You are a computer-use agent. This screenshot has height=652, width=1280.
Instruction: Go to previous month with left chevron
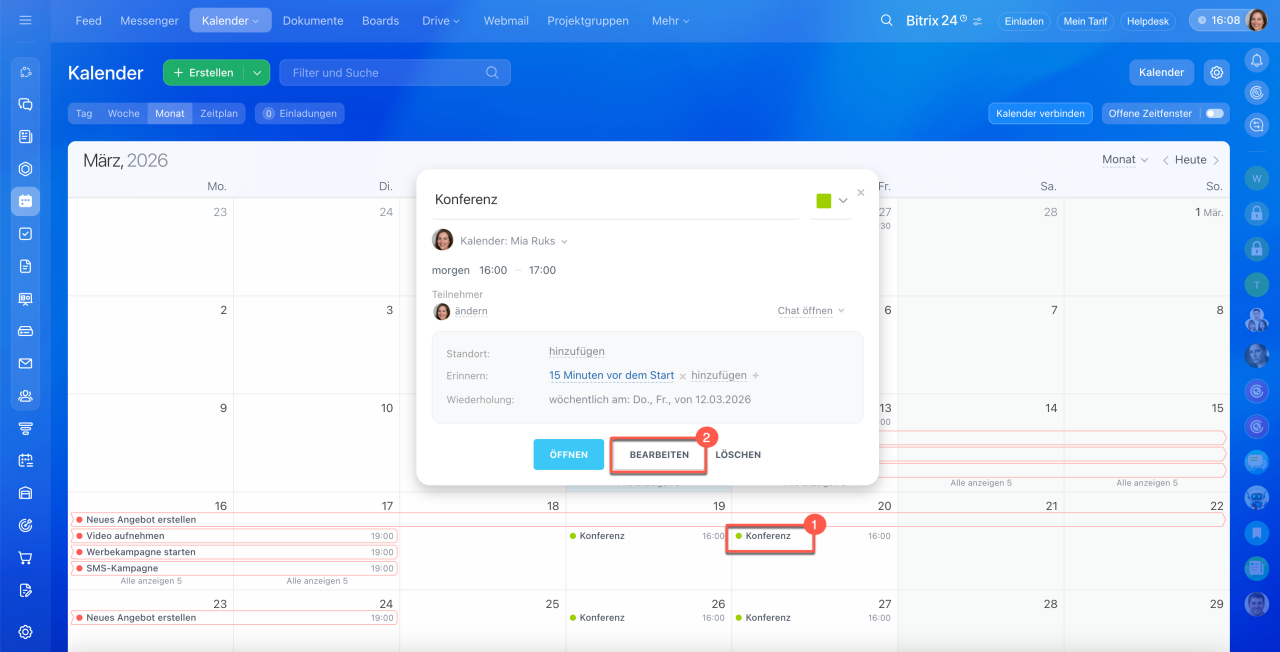tap(1164, 160)
